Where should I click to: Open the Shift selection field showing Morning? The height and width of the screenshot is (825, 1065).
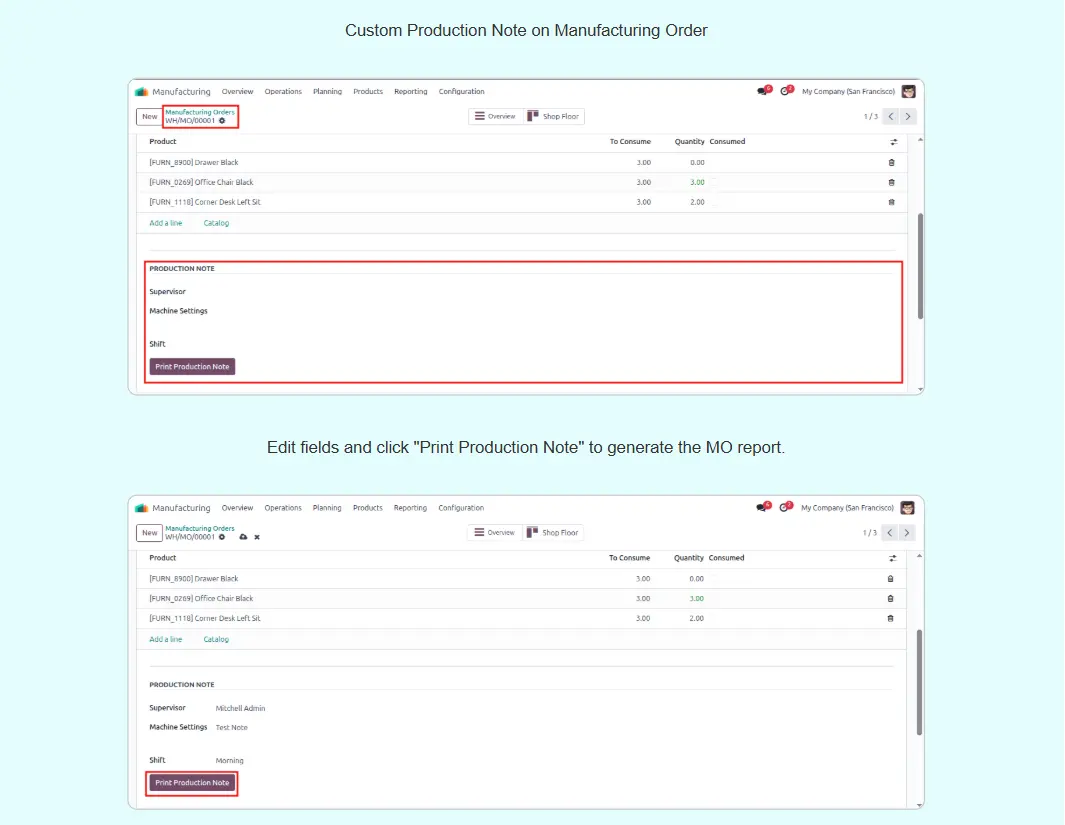230,761
